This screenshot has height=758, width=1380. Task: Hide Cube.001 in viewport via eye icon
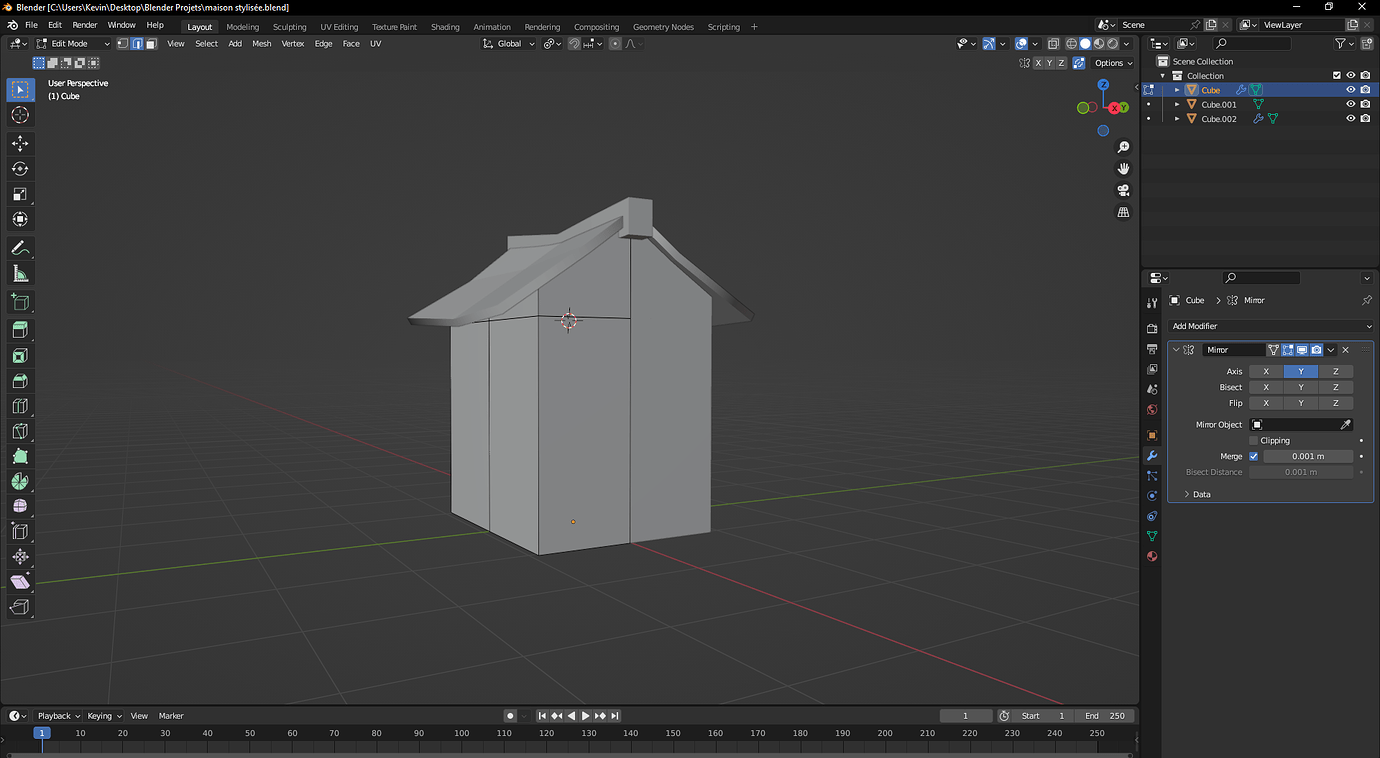click(1350, 104)
